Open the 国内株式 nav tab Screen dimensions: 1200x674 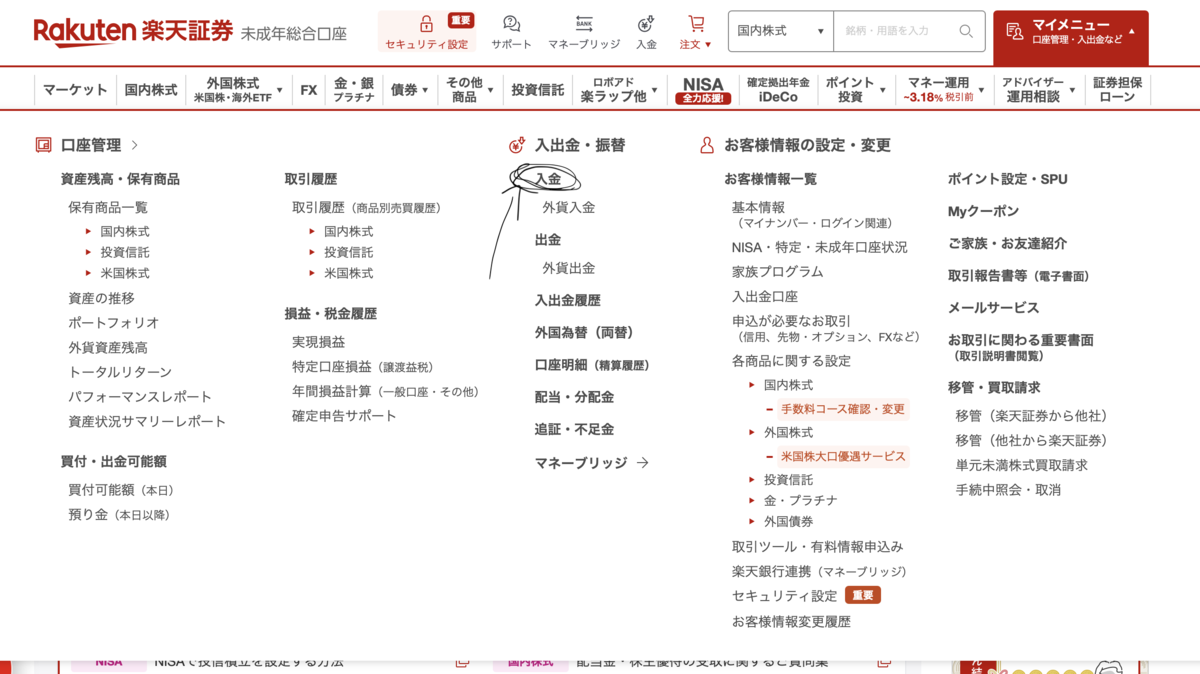(151, 90)
